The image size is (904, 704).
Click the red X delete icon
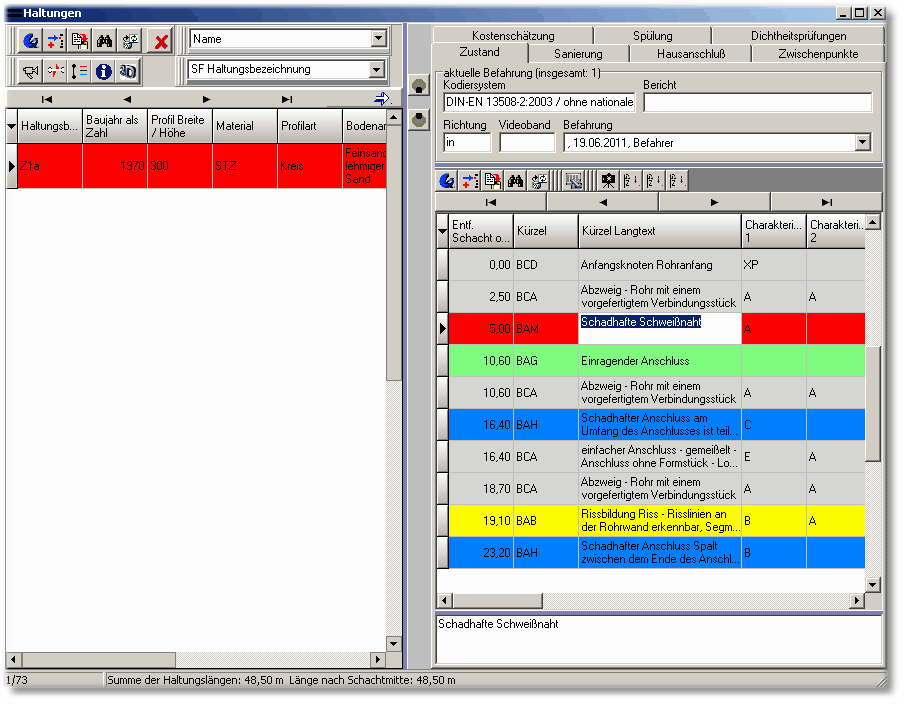(x=160, y=40)
